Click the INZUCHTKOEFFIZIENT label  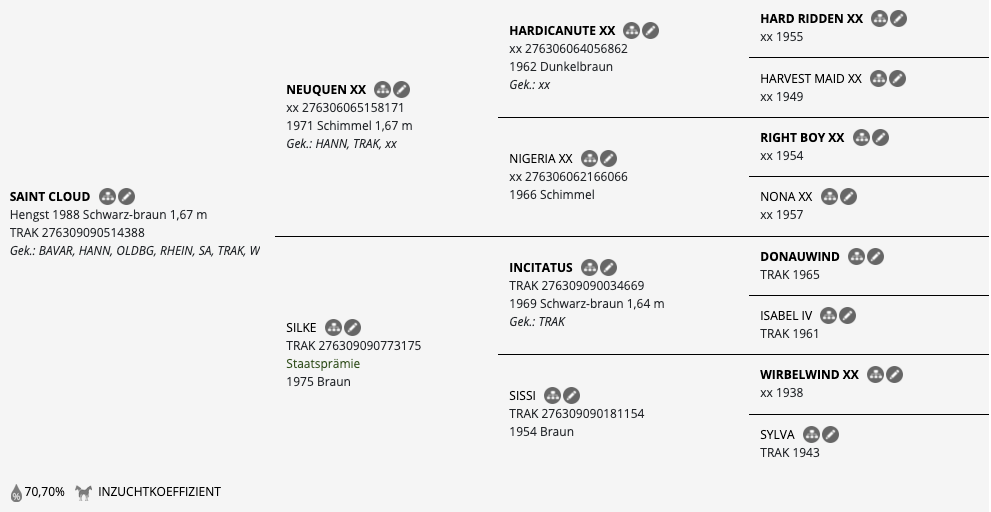(x=159, y=492)
